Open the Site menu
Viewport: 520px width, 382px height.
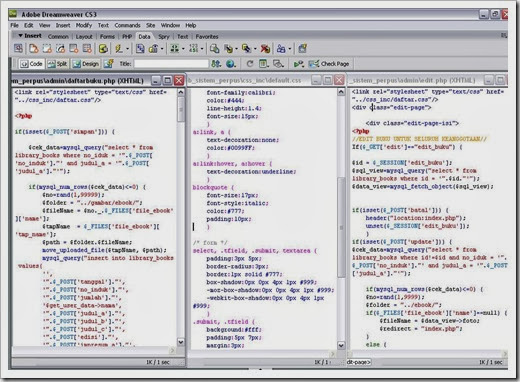[x=150, y=25]
